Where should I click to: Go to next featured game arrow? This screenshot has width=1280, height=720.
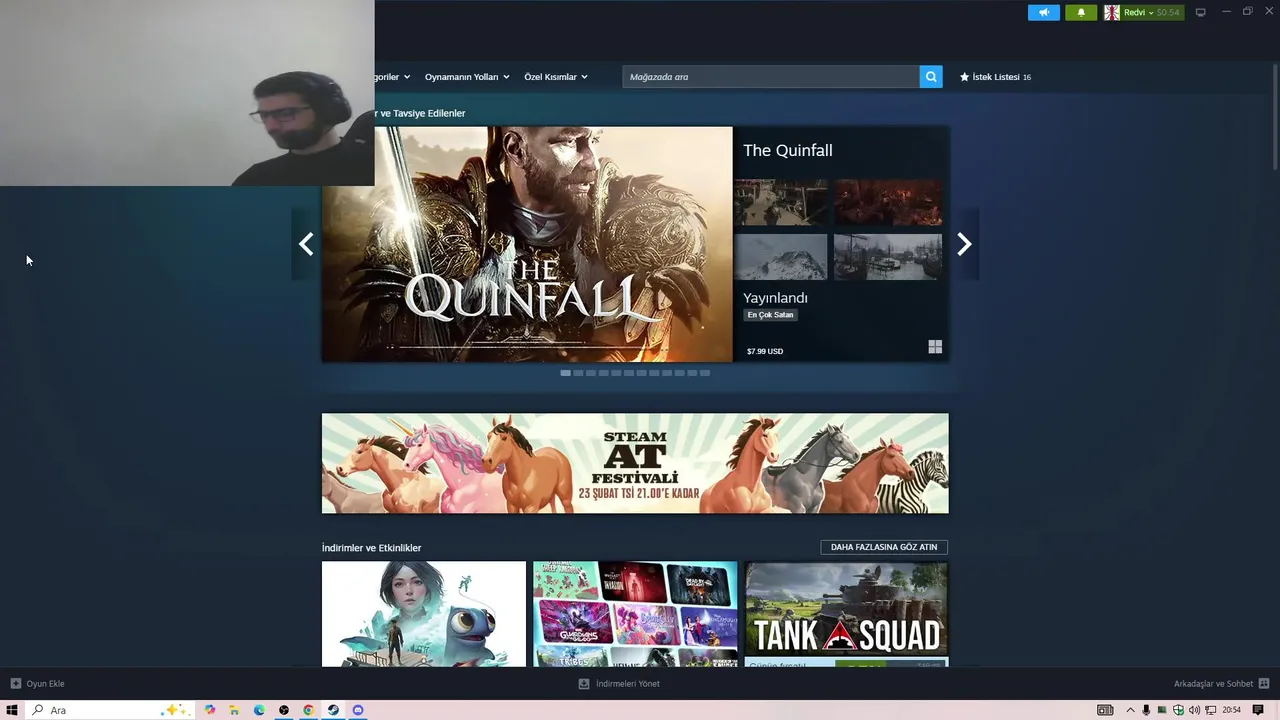[x=964, y=244]
